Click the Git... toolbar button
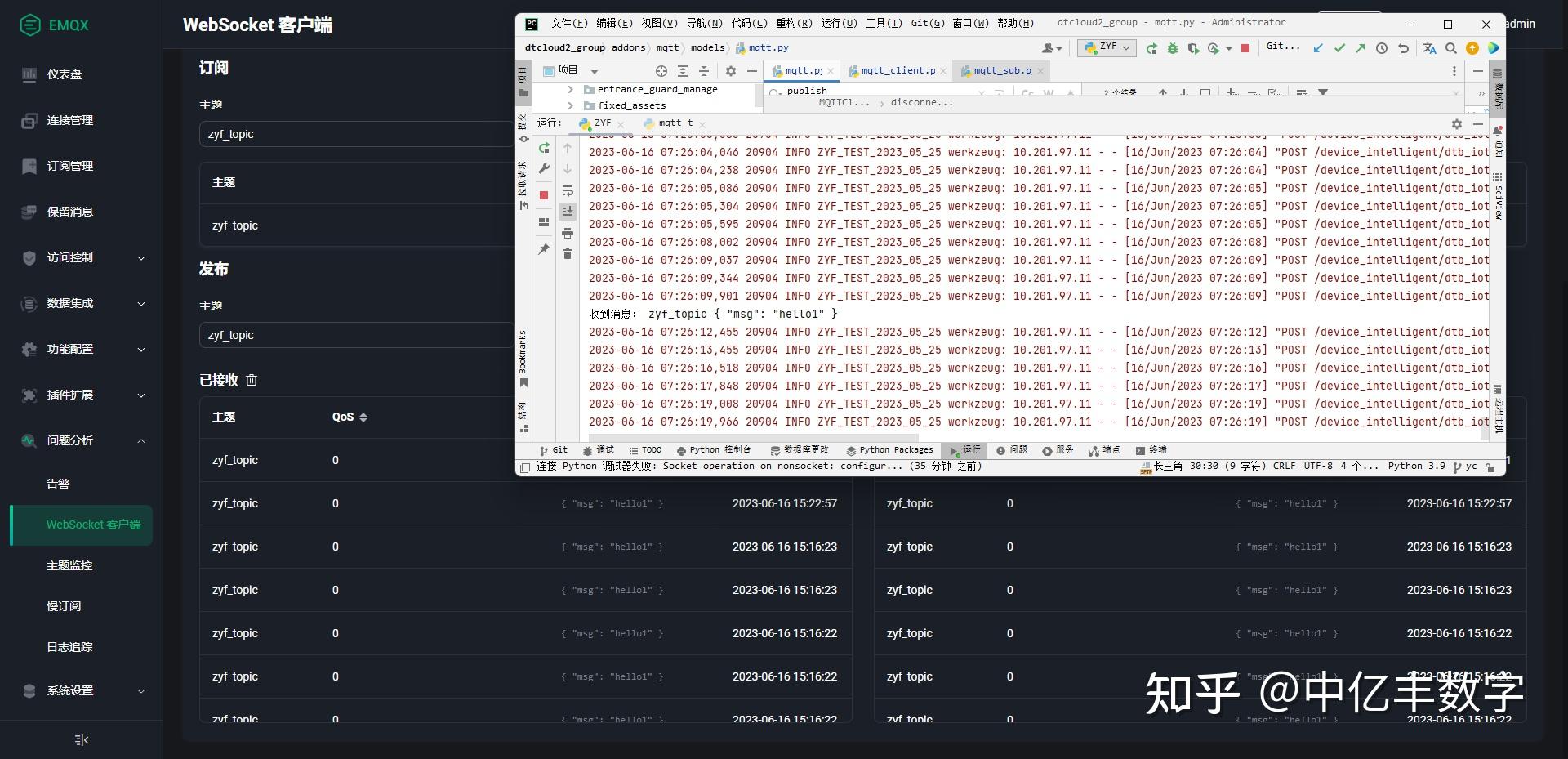This screenshot has width=1568, height=759. (1283, 47)
